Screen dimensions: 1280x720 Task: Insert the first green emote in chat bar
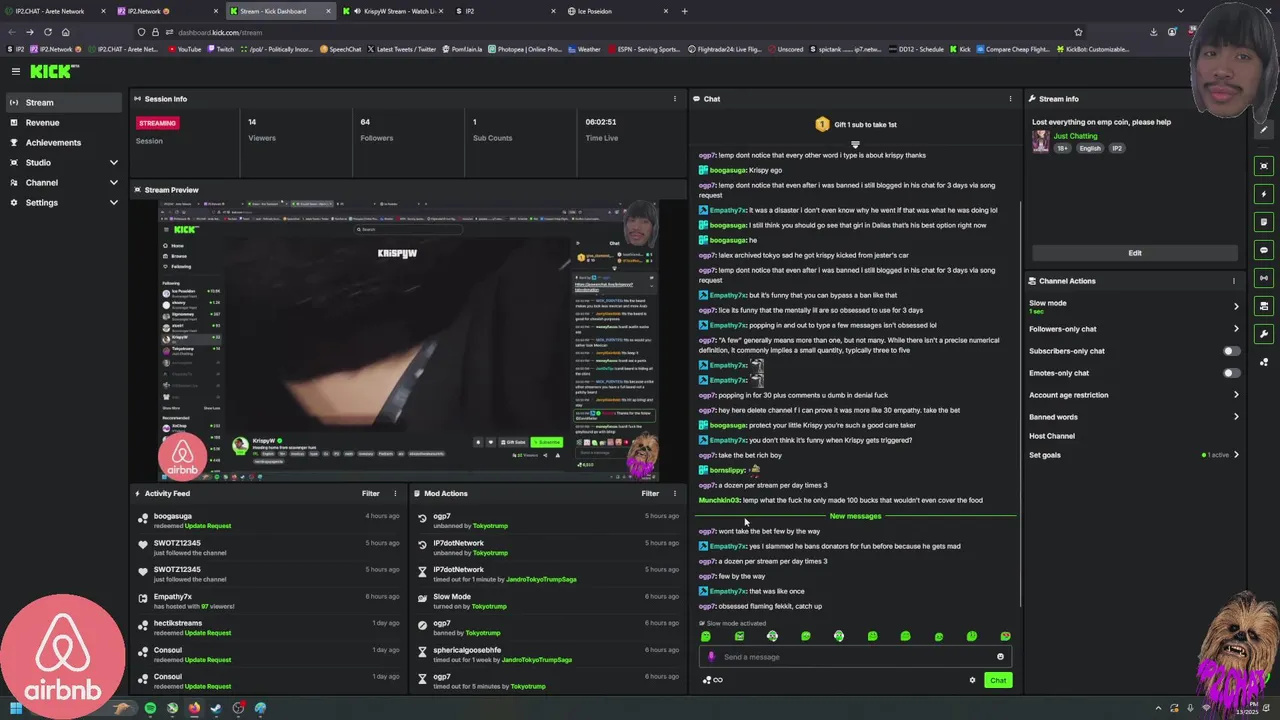(x=706, y=636)
